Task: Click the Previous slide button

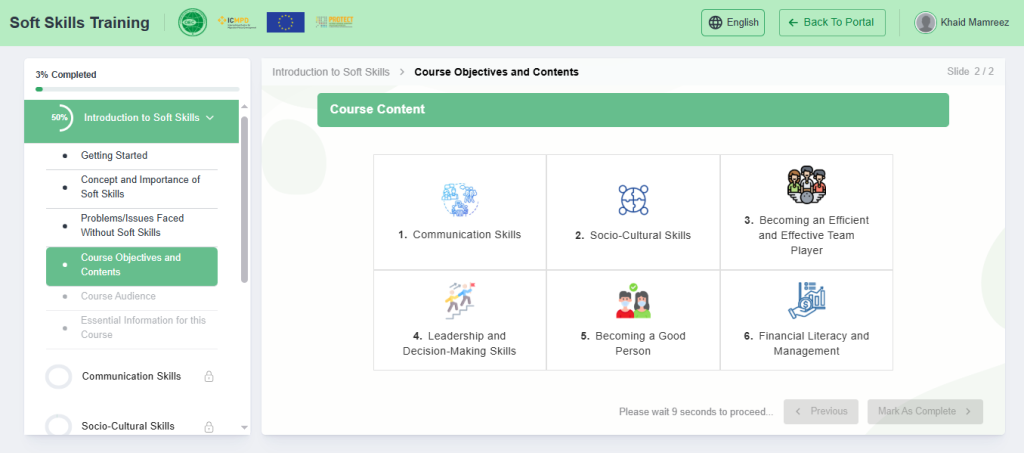Action: point(821,411)
